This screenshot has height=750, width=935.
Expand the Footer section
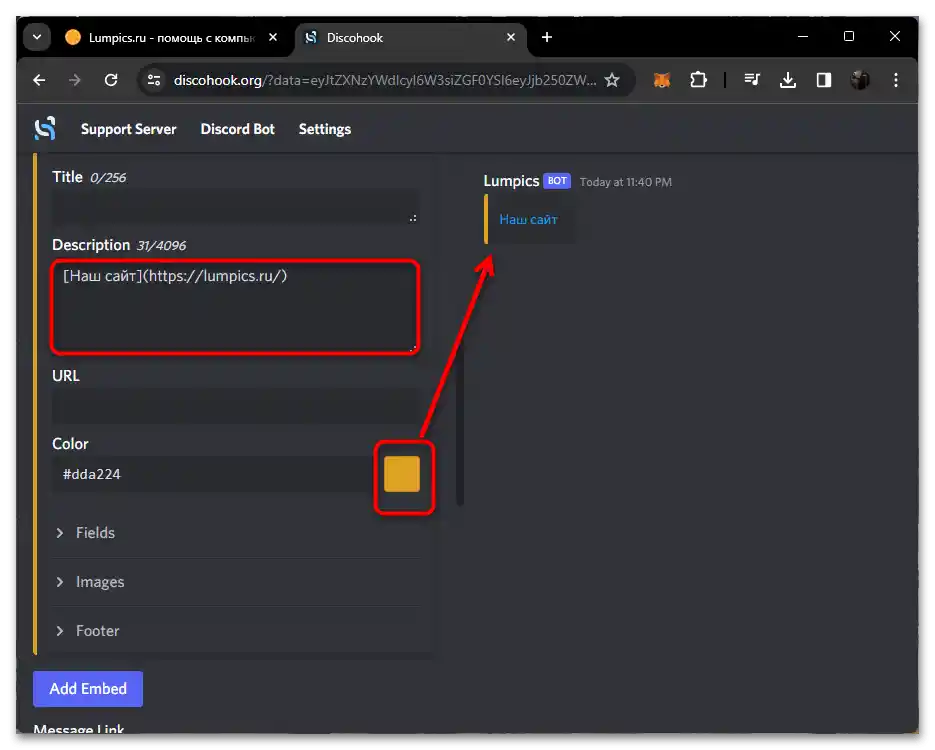[236, 631]
